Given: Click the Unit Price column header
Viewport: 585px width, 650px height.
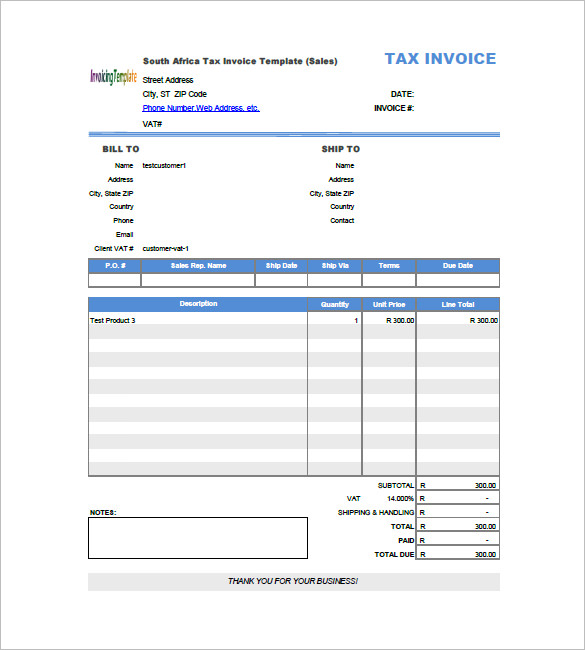Looking at the screenshot, I should (x=389, y=304).
